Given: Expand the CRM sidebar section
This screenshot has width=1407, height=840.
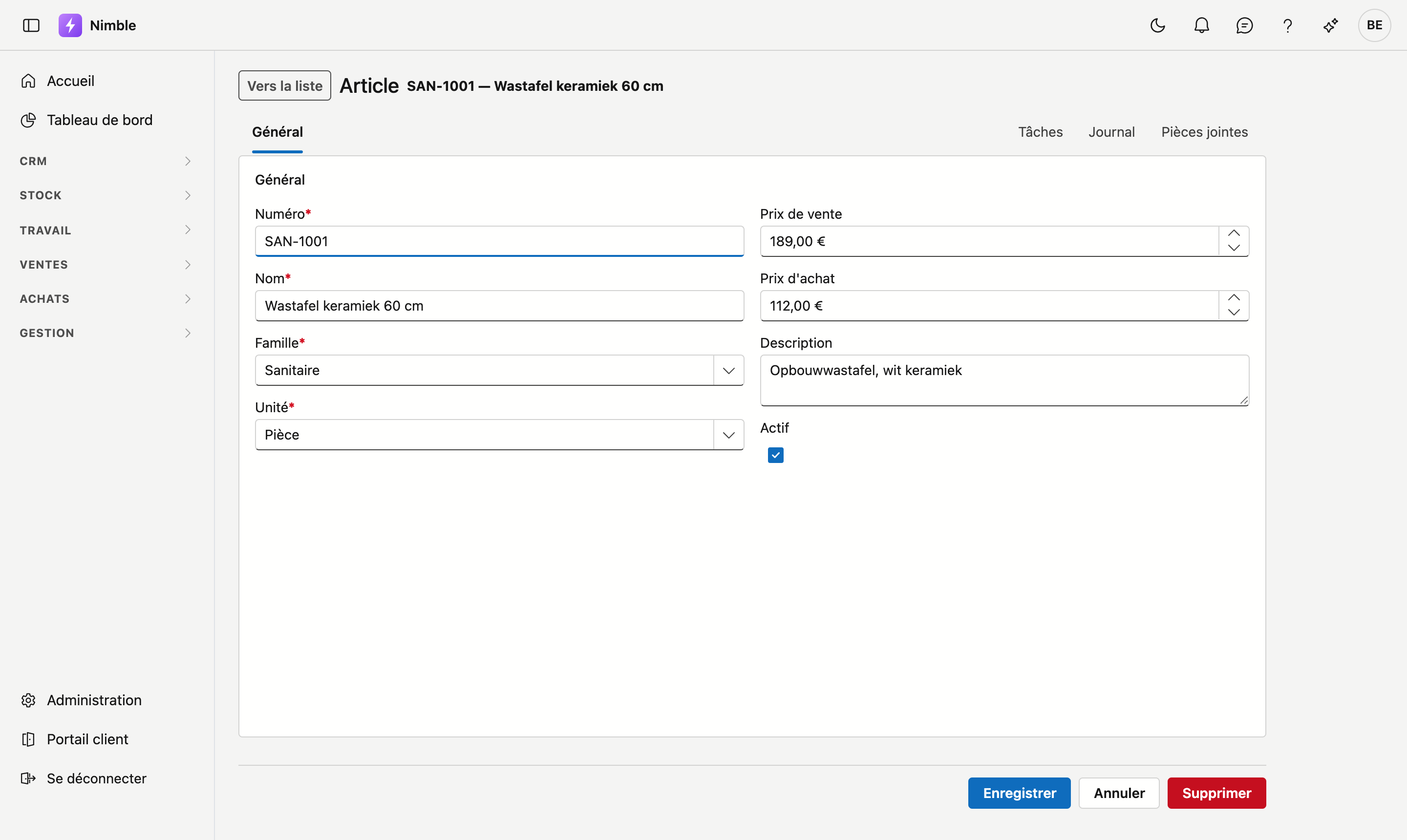Looking at the screenshot, I should coord(107,161).
